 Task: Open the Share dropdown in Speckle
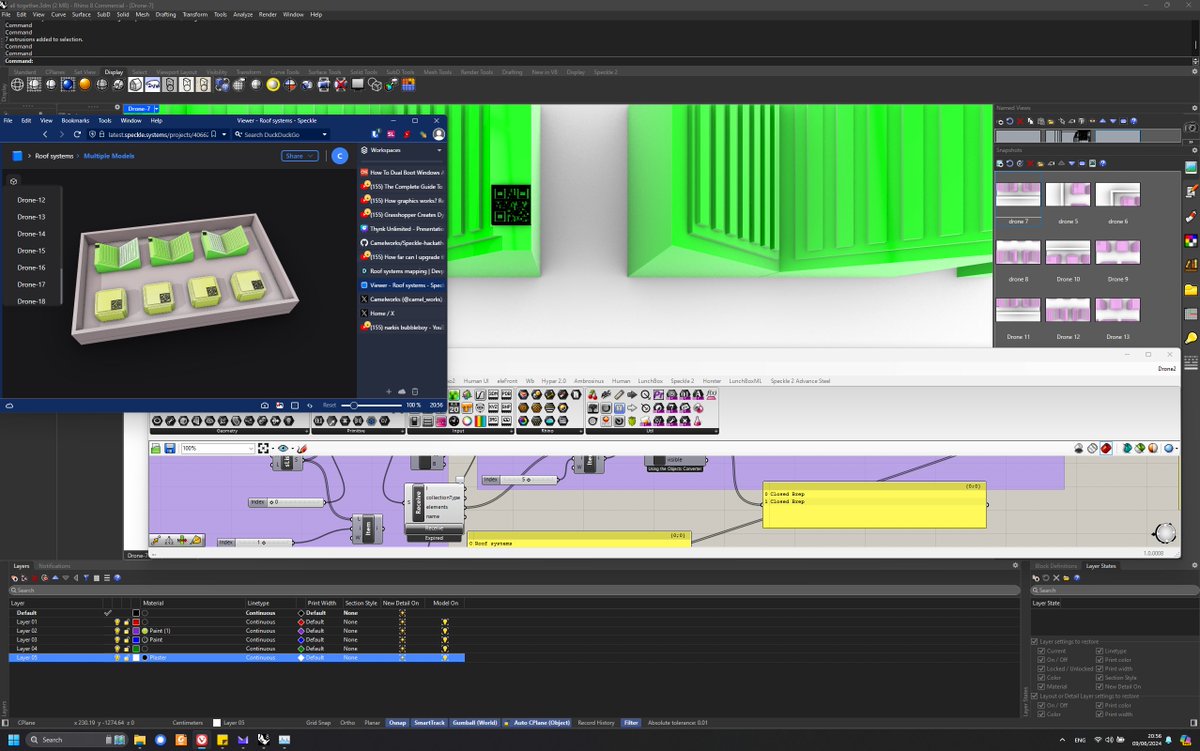point(299,156)
